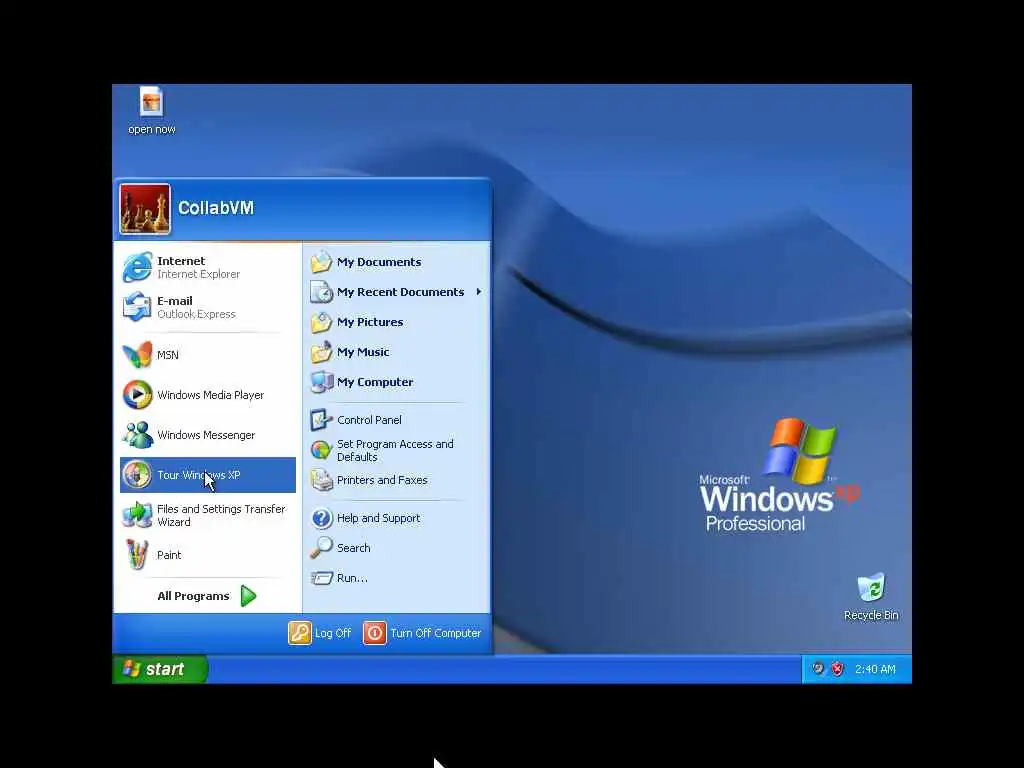Open the My Pictures folder icon
Viewport: 1024px width, 768px height.
click(x=321, y=322)
